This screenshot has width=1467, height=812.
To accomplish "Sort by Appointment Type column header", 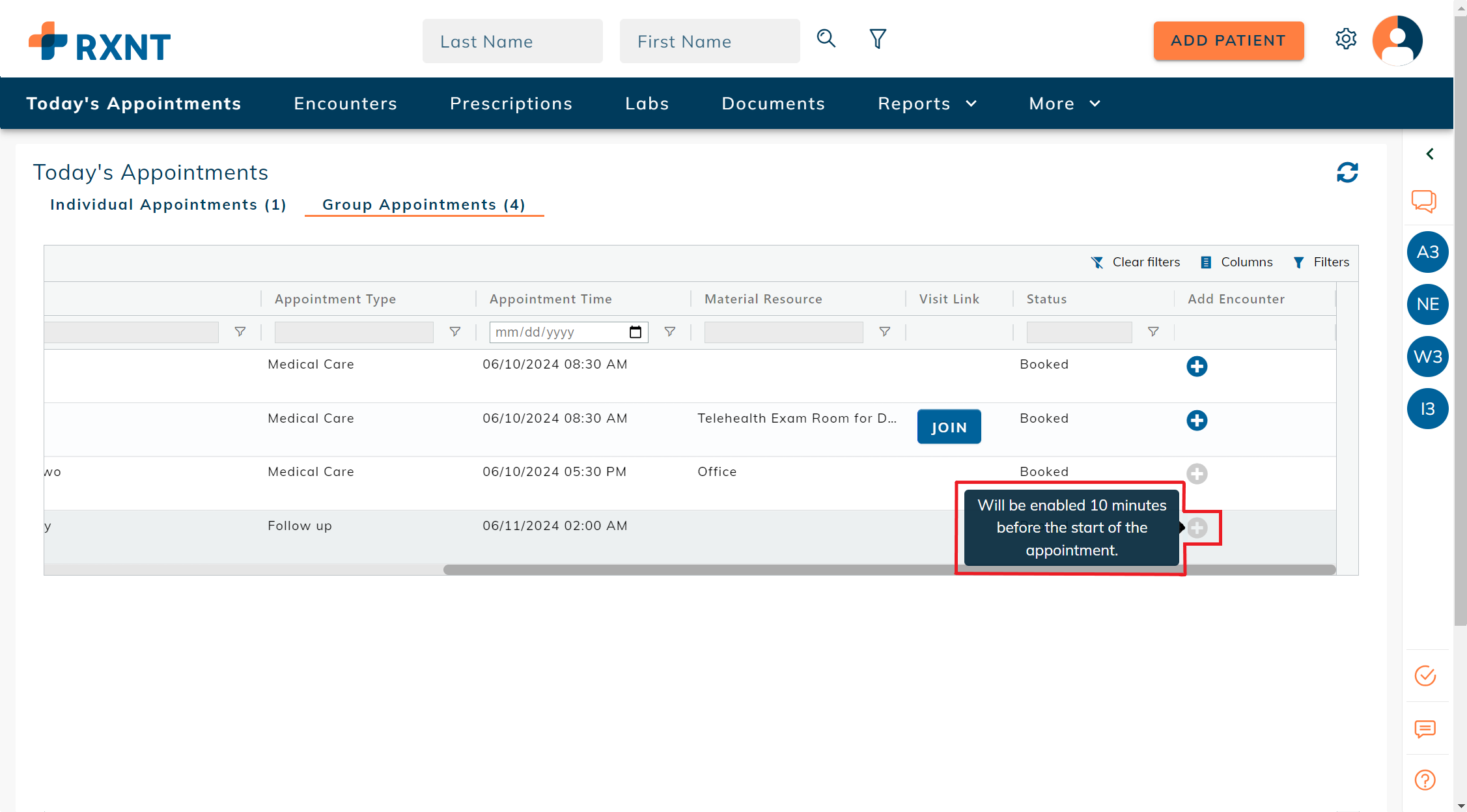I will 335,299.
